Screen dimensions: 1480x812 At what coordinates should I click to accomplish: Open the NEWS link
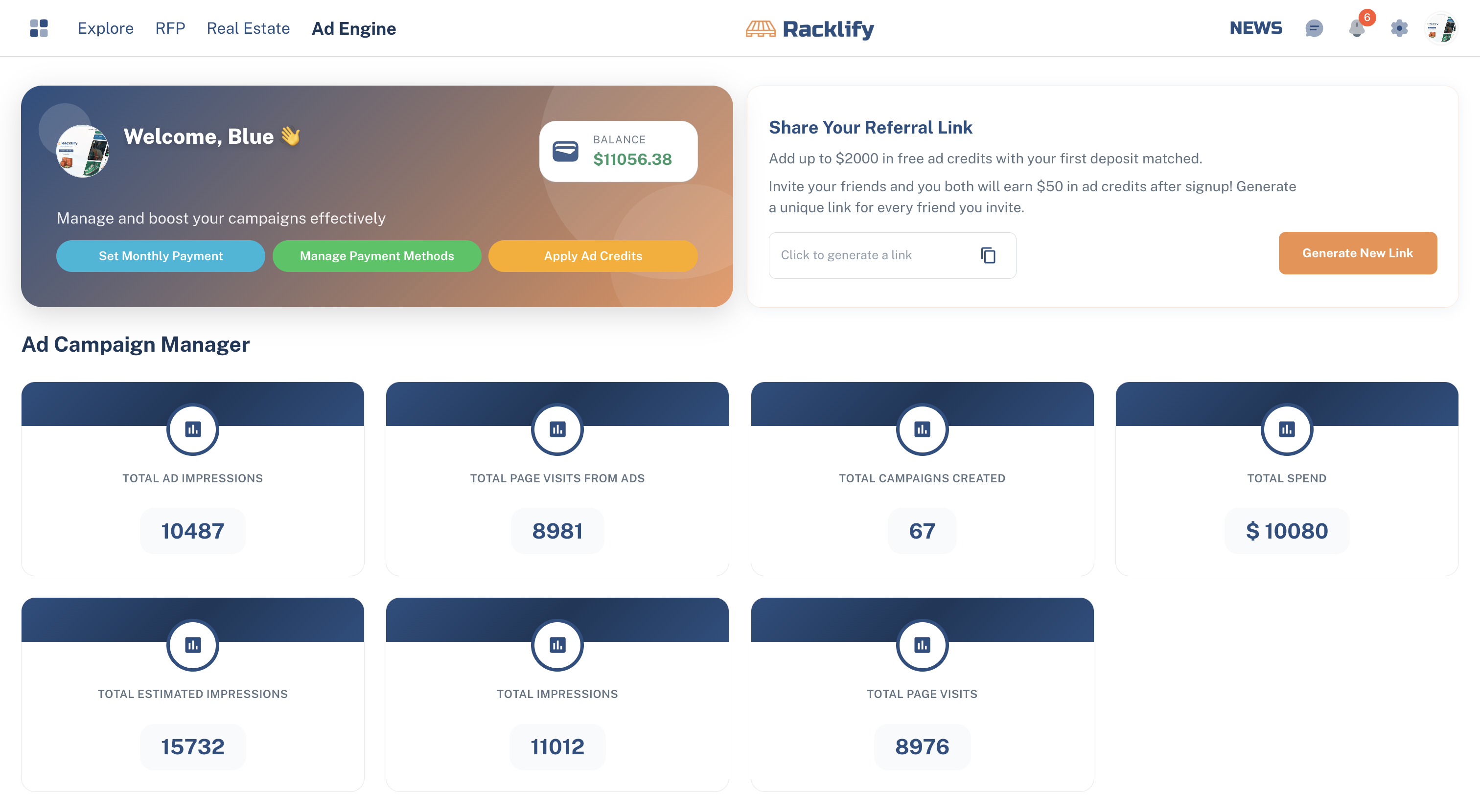point(1255,28)
